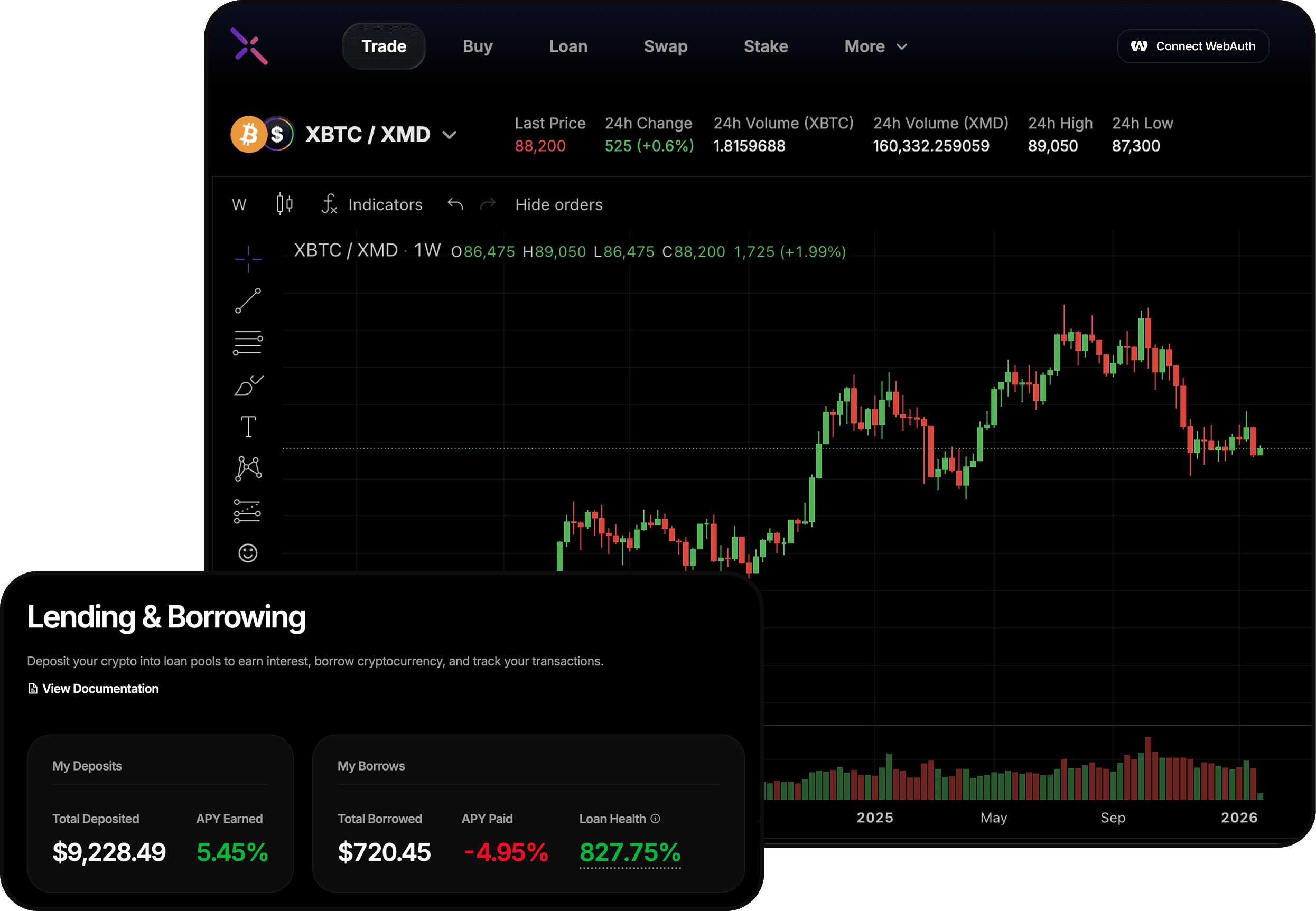
Task: Open the More menu dropdown
Action: [875, 46]
